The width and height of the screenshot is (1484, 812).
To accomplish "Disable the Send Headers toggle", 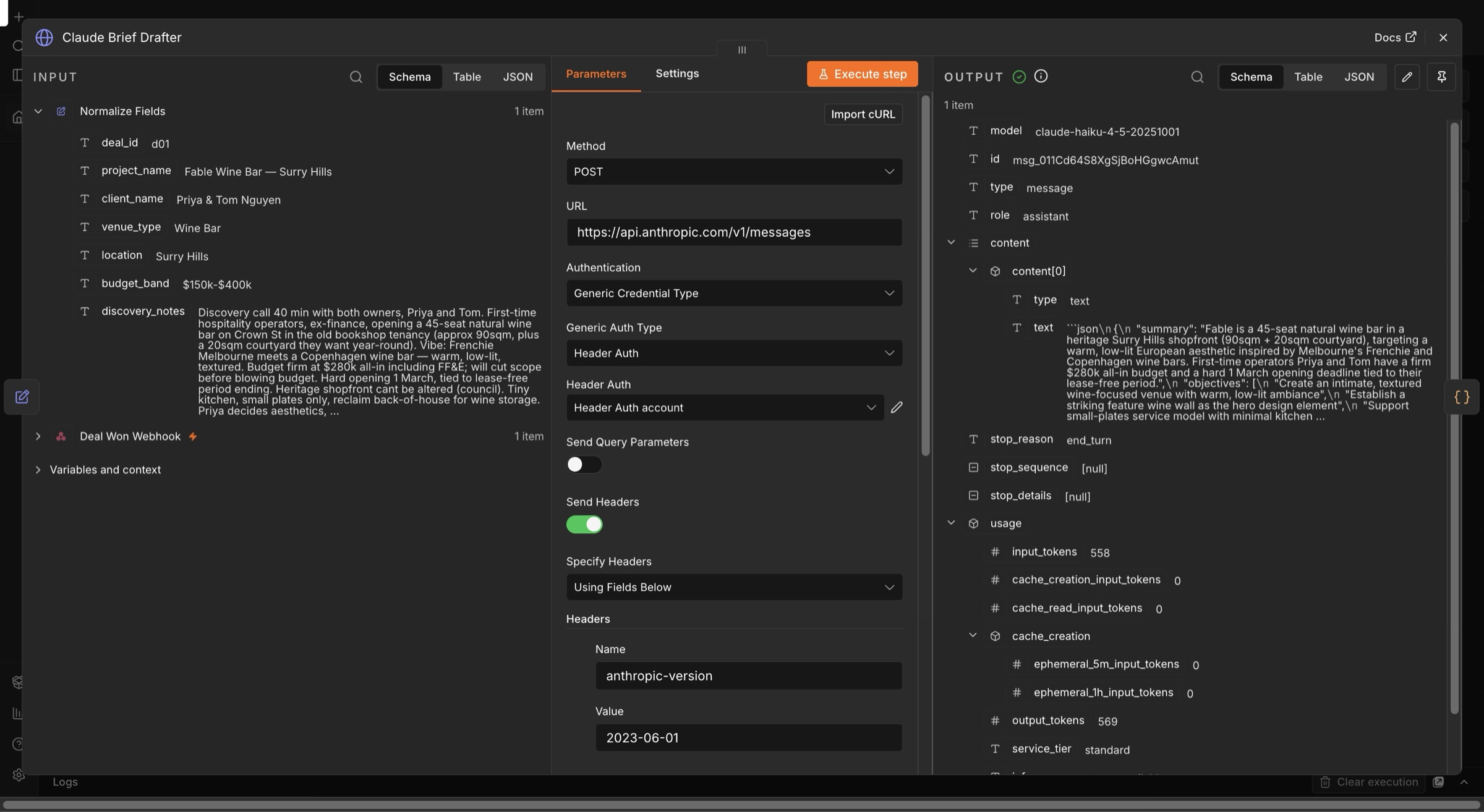I will click(x=584, y=524).
